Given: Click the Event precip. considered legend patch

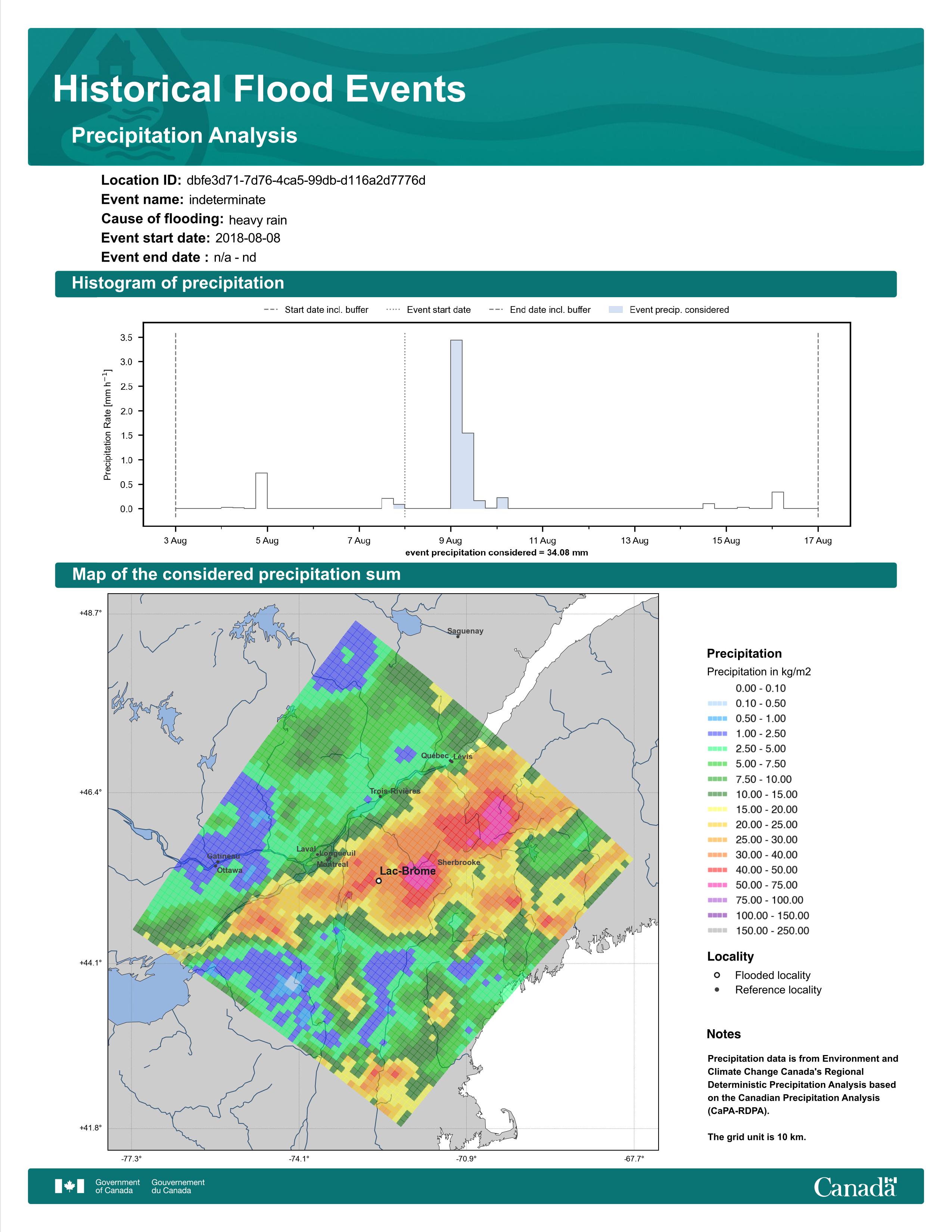Looking at the screenshot, I should [616, 310].
